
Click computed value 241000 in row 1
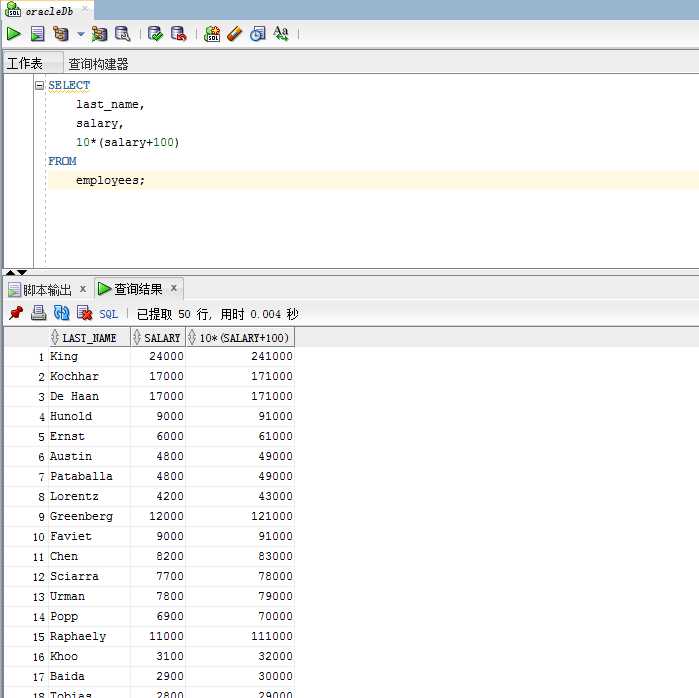click(x=272, y=356)
